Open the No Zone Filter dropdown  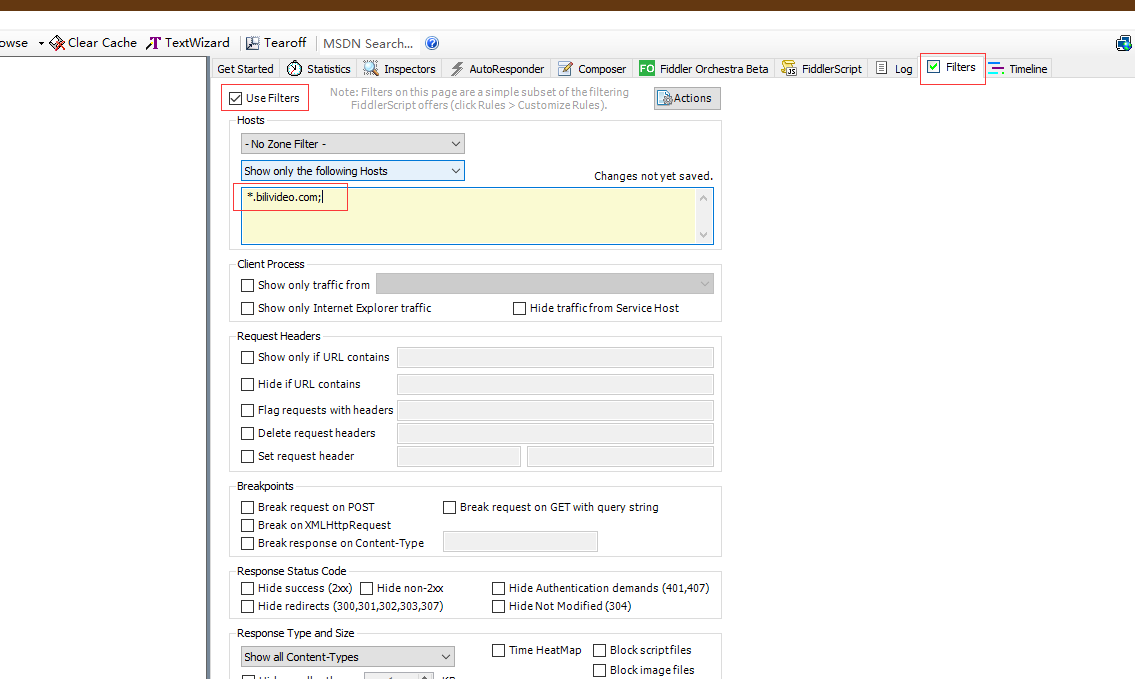point(353,143)
